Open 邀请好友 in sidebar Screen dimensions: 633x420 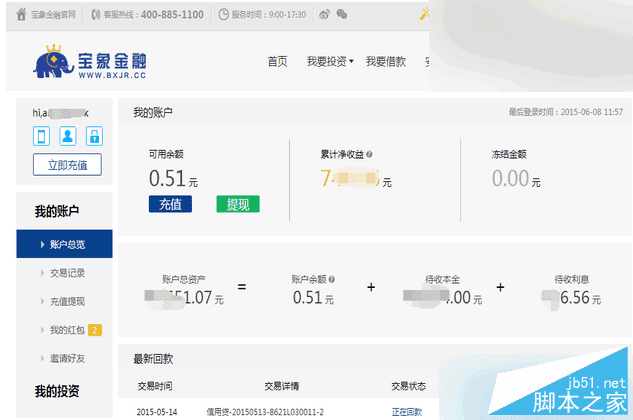tap(67, 359)
